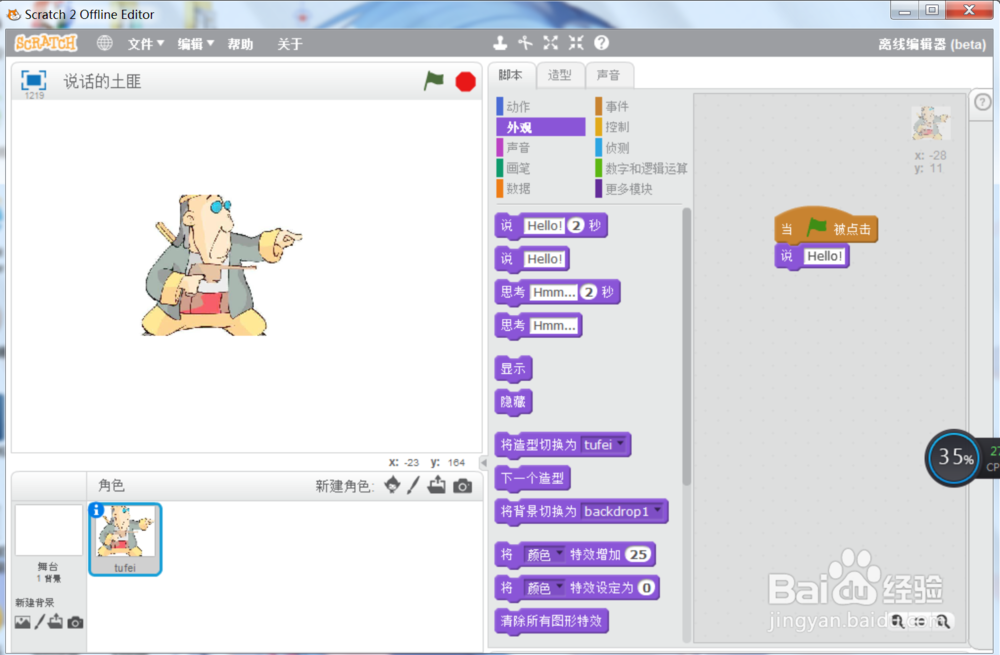1000x655 pixels.
Task: Paint a new sprite with brush icon
Action: pos(413,485)
